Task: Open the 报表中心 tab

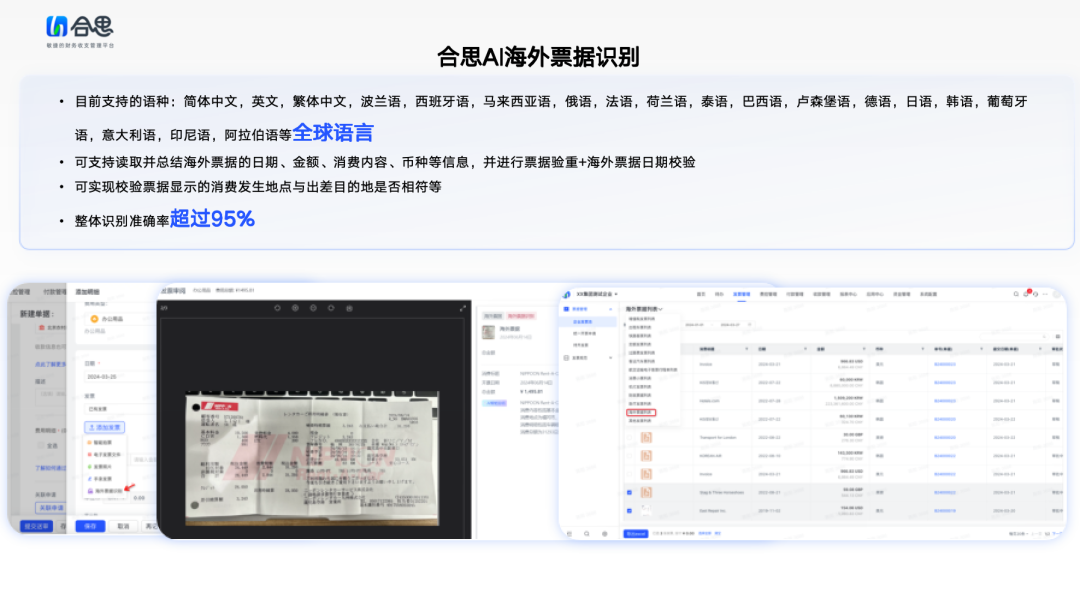Action: click(x=848, y=294)
